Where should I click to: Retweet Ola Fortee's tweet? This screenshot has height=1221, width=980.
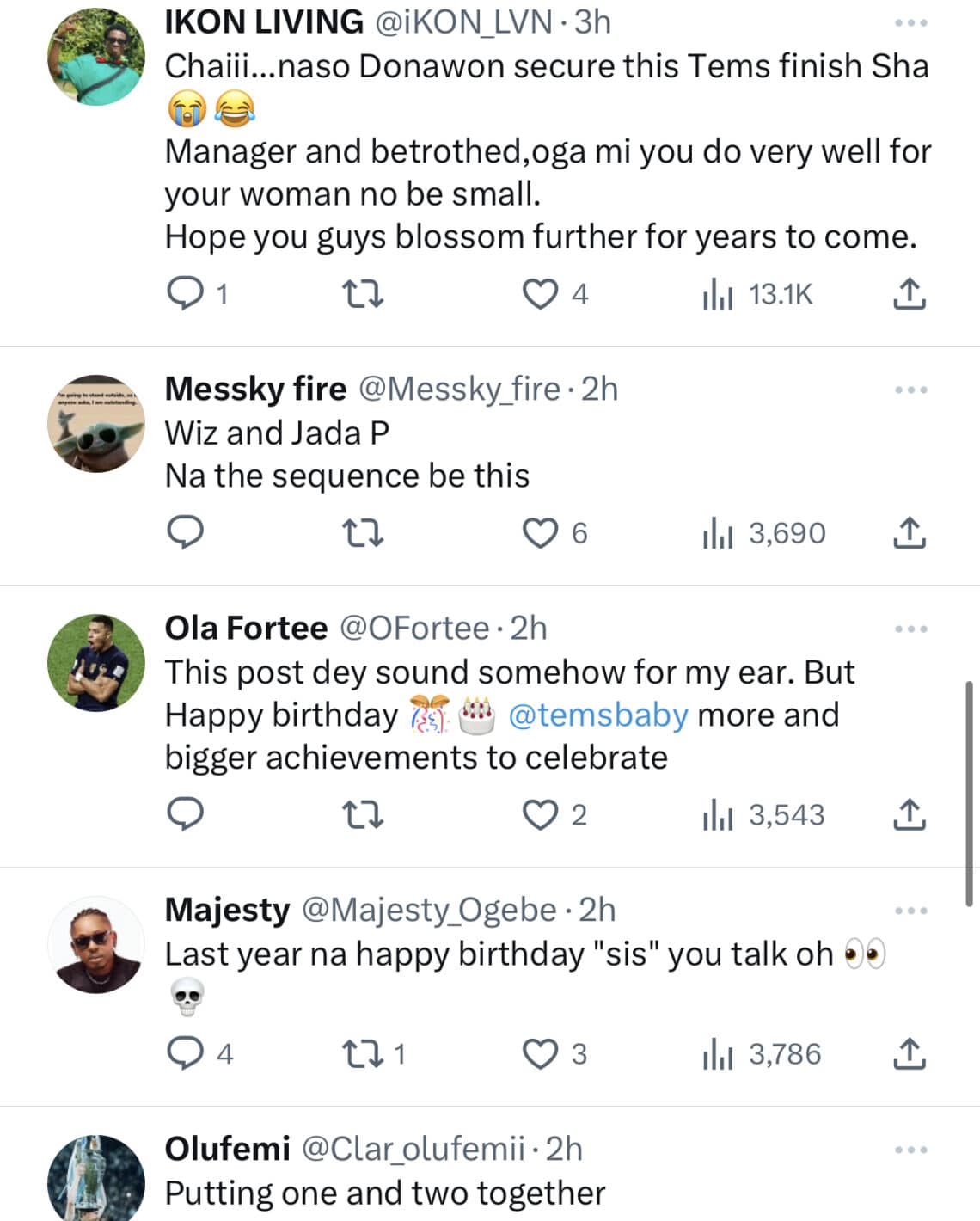363,814
